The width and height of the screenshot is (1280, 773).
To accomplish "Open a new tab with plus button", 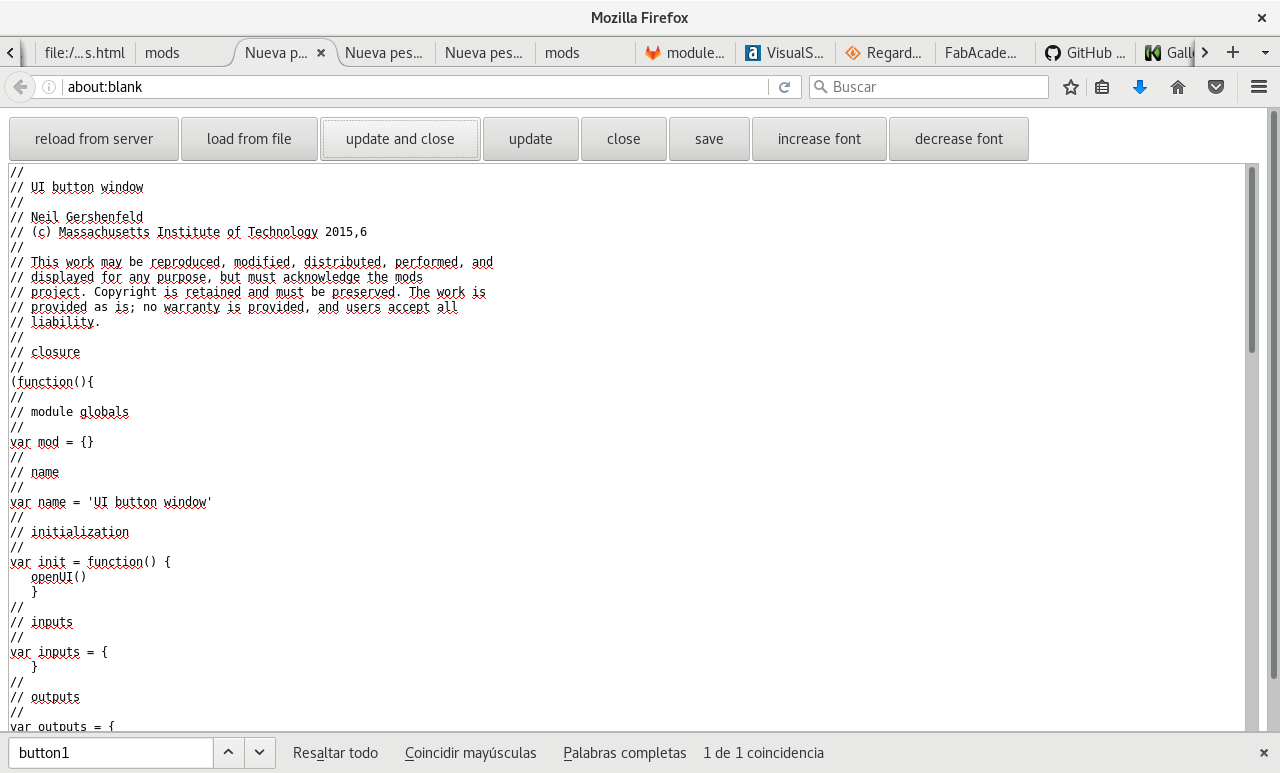I will (1233, 52).
